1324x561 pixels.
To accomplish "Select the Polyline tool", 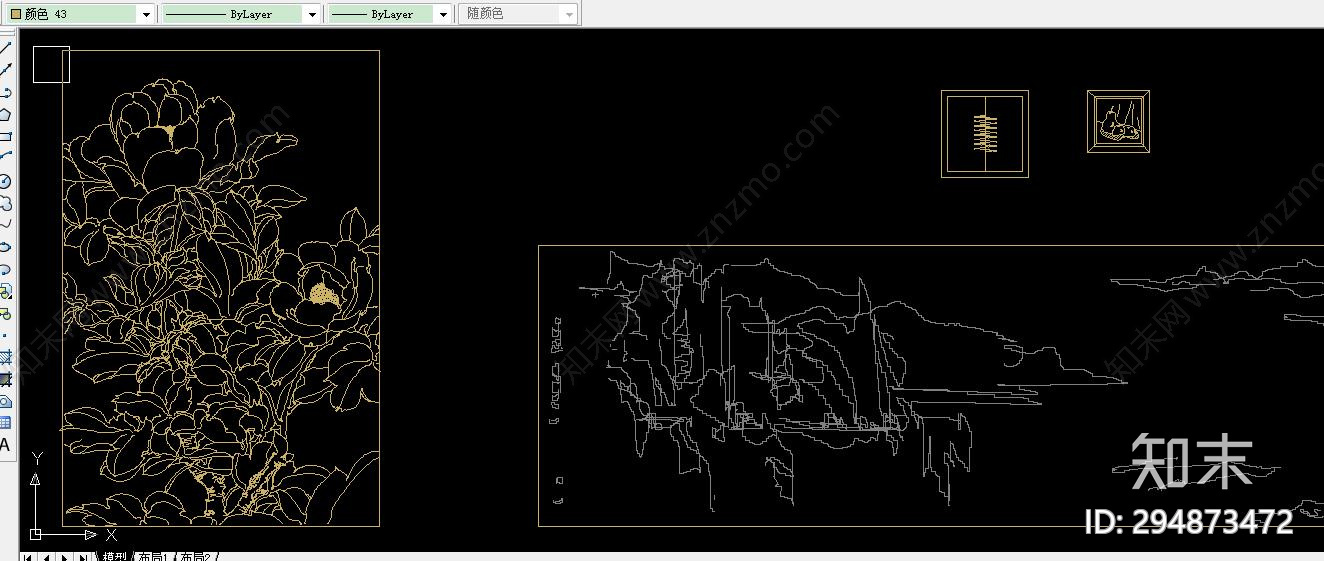I will 6,92.
